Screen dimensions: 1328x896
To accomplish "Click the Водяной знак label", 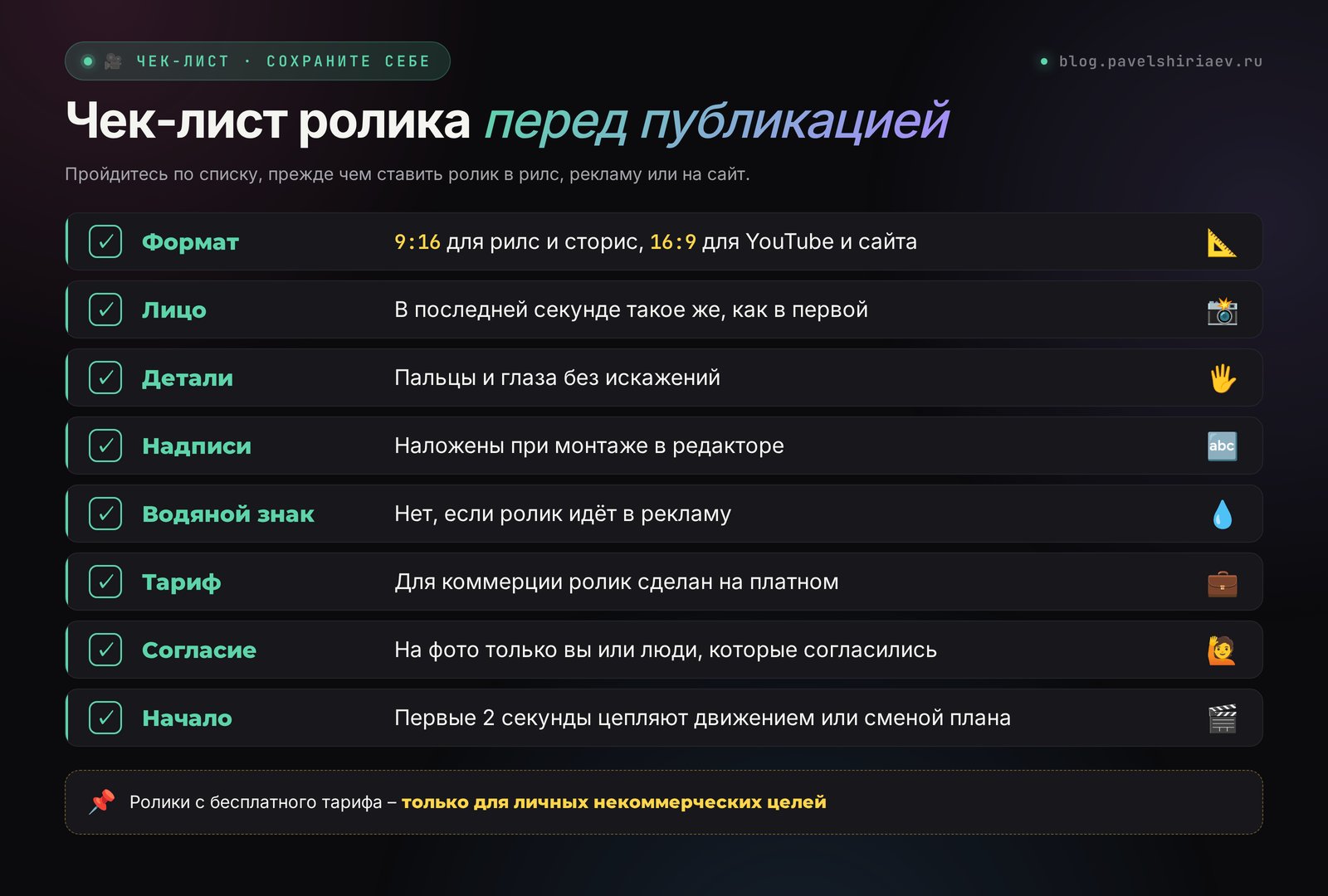I will [x=228, y=514].
